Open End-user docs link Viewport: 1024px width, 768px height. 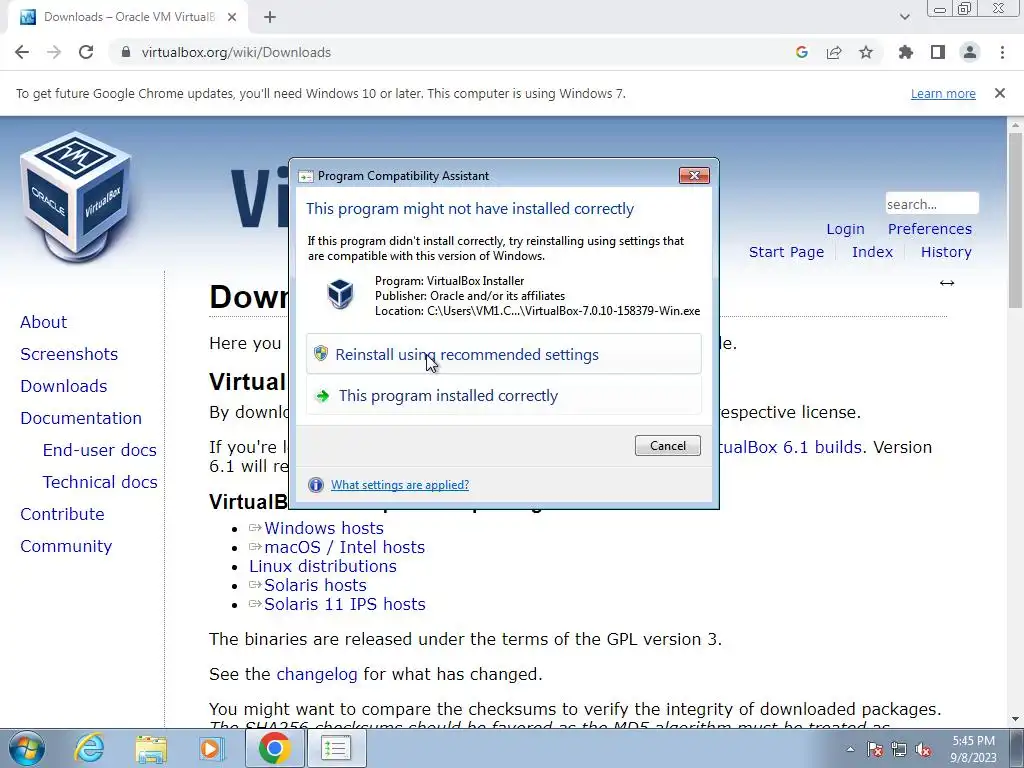pyautogui.click(x=99, y=450)
